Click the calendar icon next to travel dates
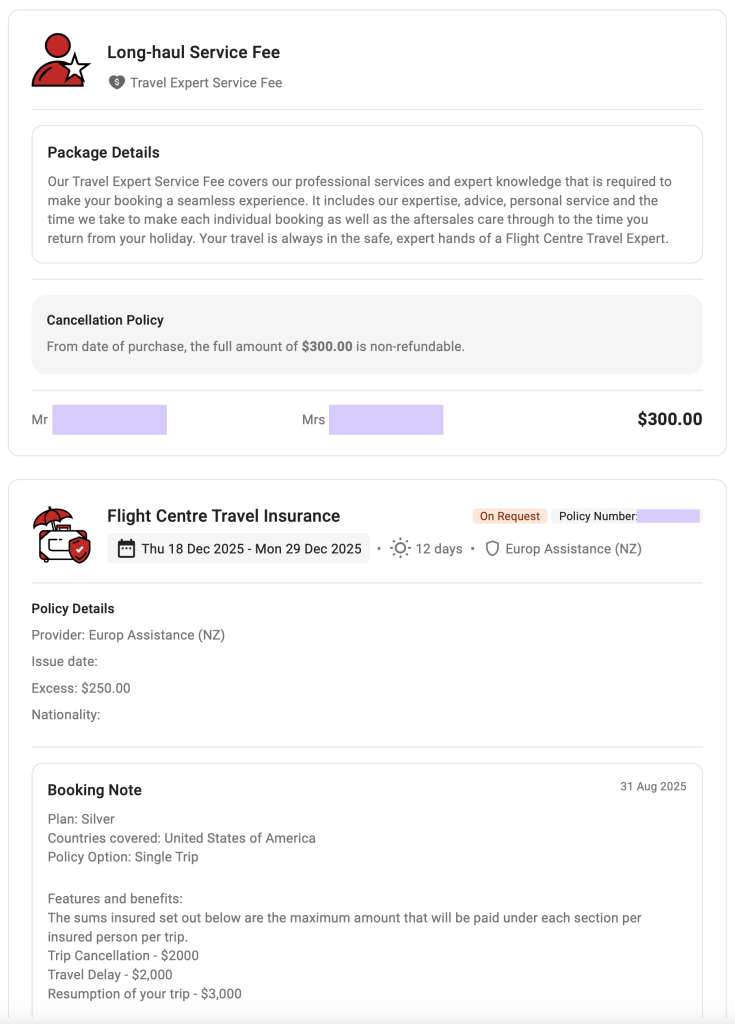Screen dimensions: 735x1024 (126, 549)
